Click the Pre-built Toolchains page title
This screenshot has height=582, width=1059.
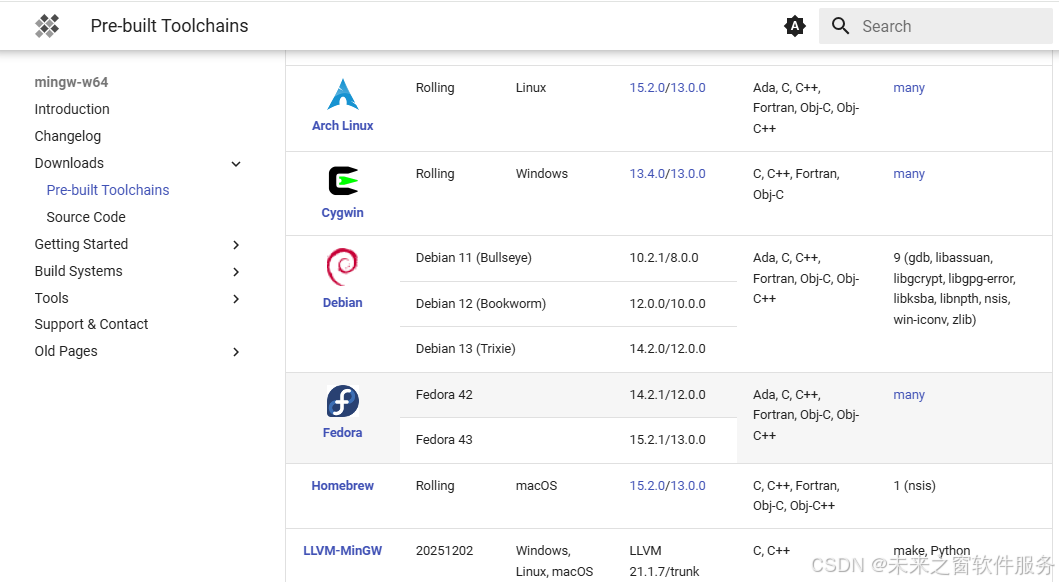click(x=170, y=26)
